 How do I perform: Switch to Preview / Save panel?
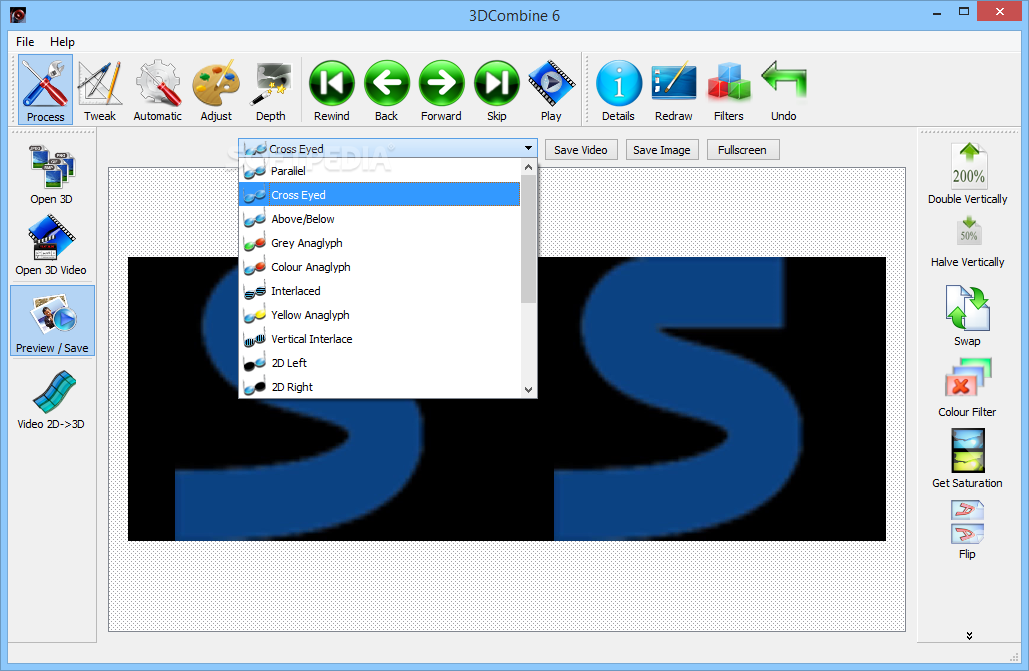click(52, 321)
